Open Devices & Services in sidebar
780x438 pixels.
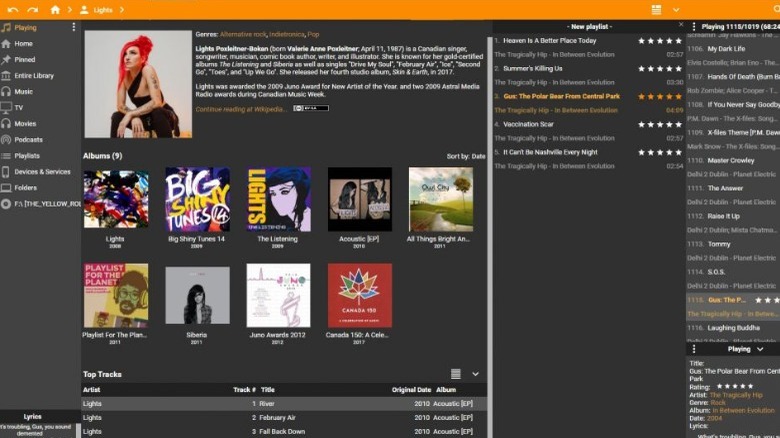pyautogui.click(x=42, y=172)
